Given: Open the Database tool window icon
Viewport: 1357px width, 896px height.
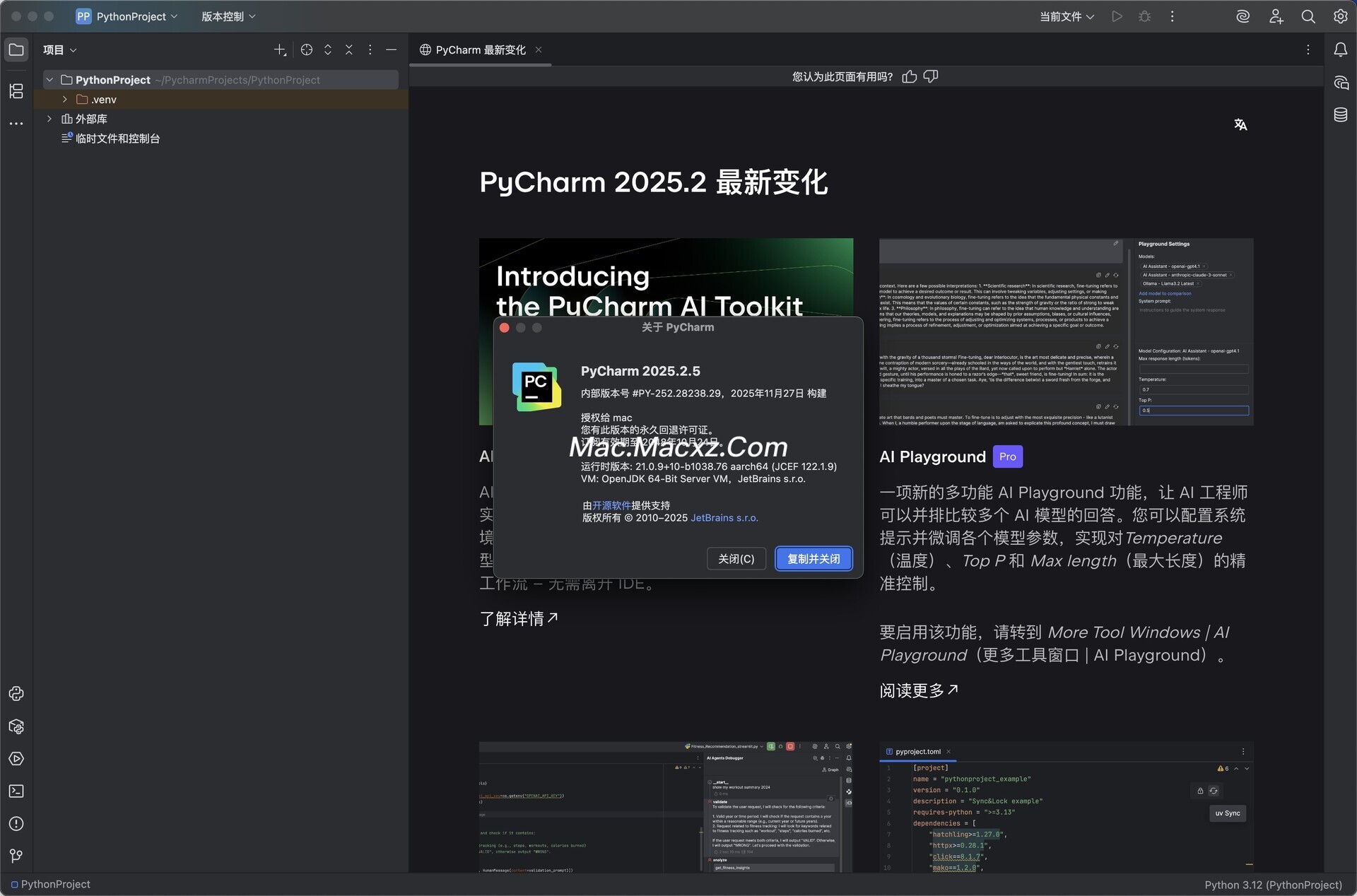Looking at the screenshot, I should (1341, 114).
